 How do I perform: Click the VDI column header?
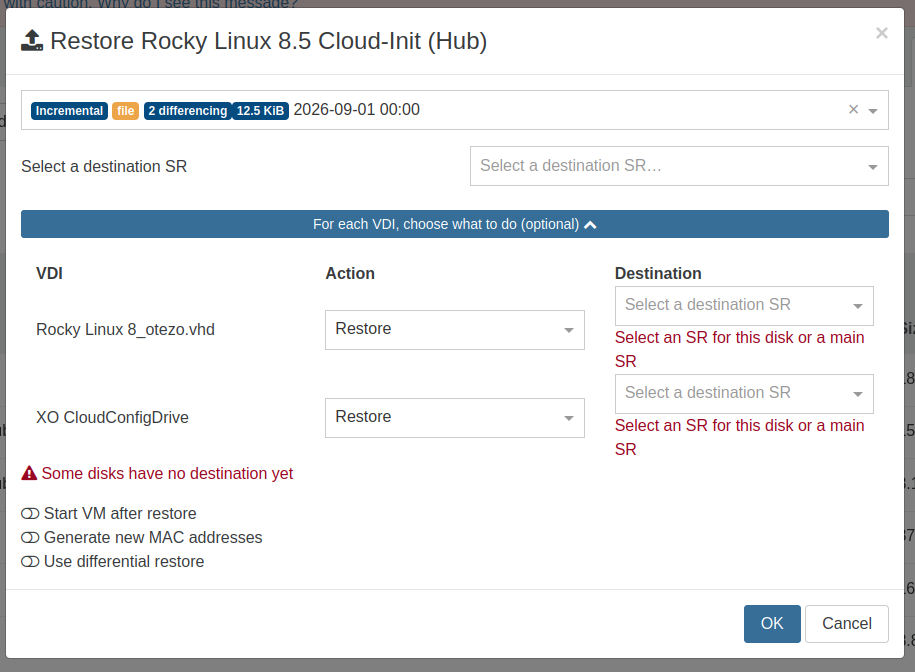click(x=50, y=273)
